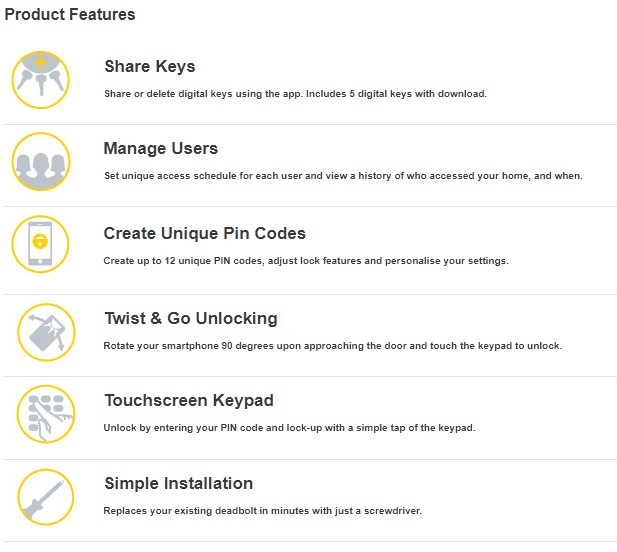Click the divider line below Share Keys

point(310,125)
